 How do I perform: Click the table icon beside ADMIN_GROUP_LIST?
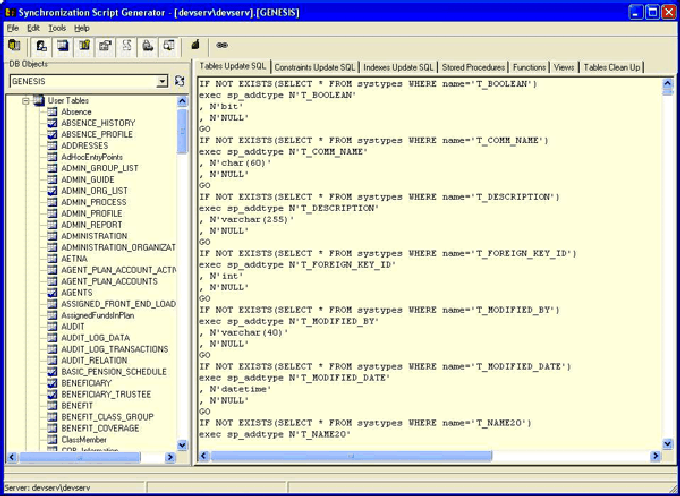coord(52,168)
